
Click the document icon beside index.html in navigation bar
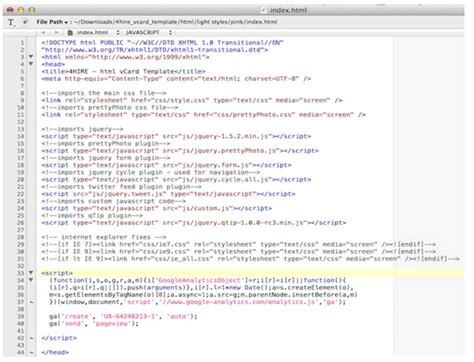[x=70, y=33]
